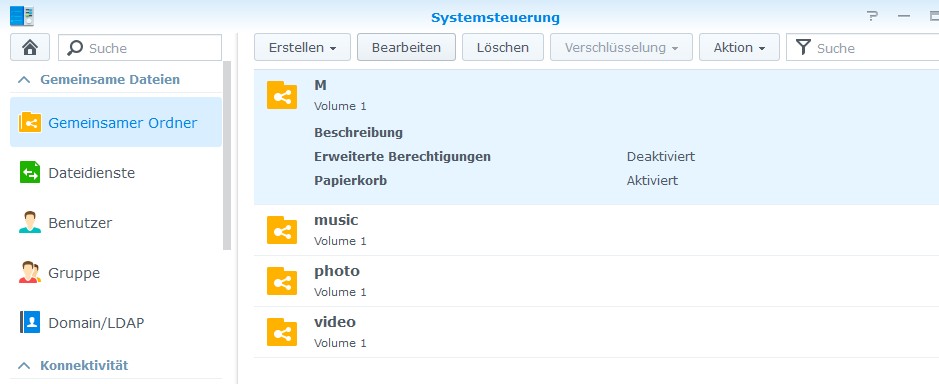Focus the sidebar Suche search field

click(140, 48)
